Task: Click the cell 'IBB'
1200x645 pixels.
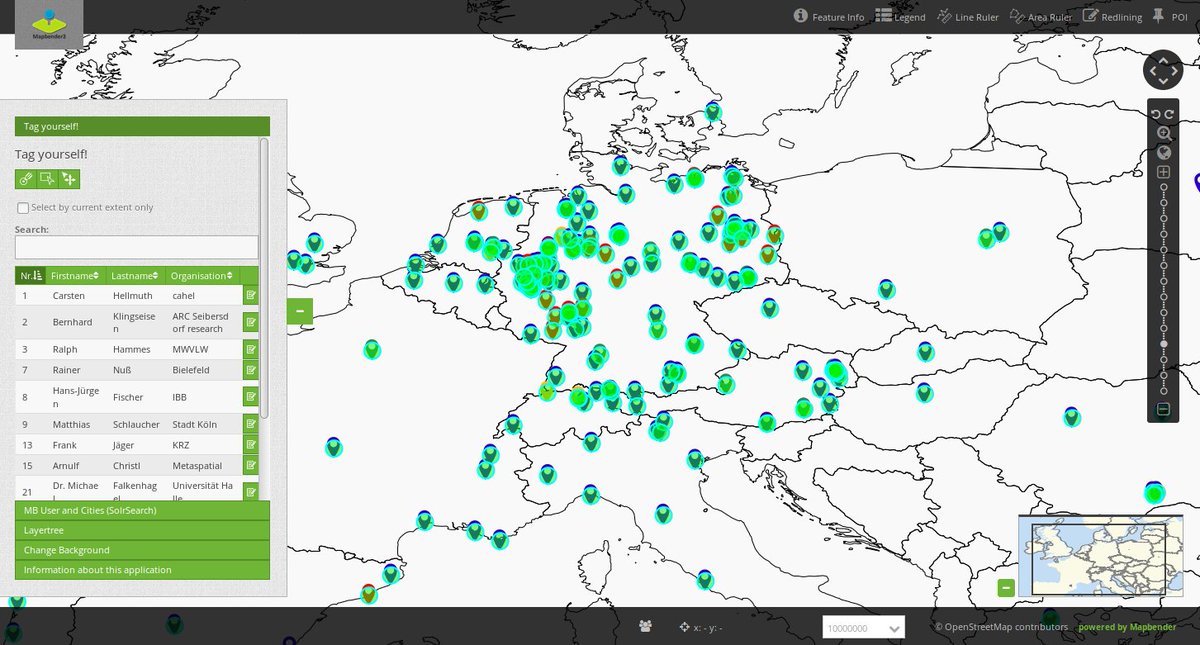Action: pos(179,397)
